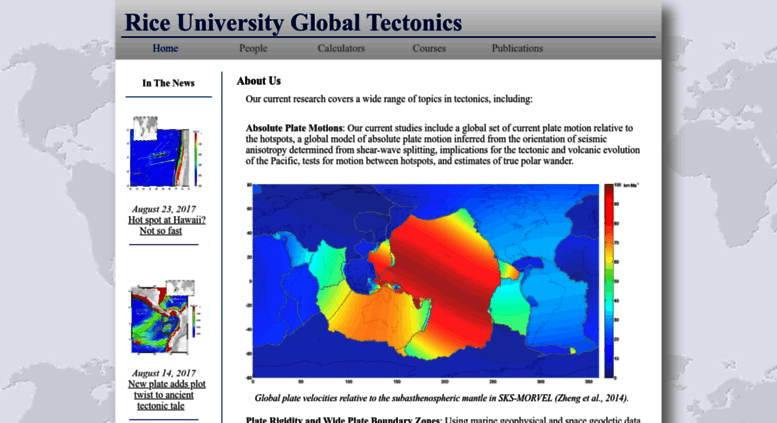The width and height of the screenshot is (777, 423).
Task: Click the SKS-MORVEL figure caption
Action: (442, 398)
